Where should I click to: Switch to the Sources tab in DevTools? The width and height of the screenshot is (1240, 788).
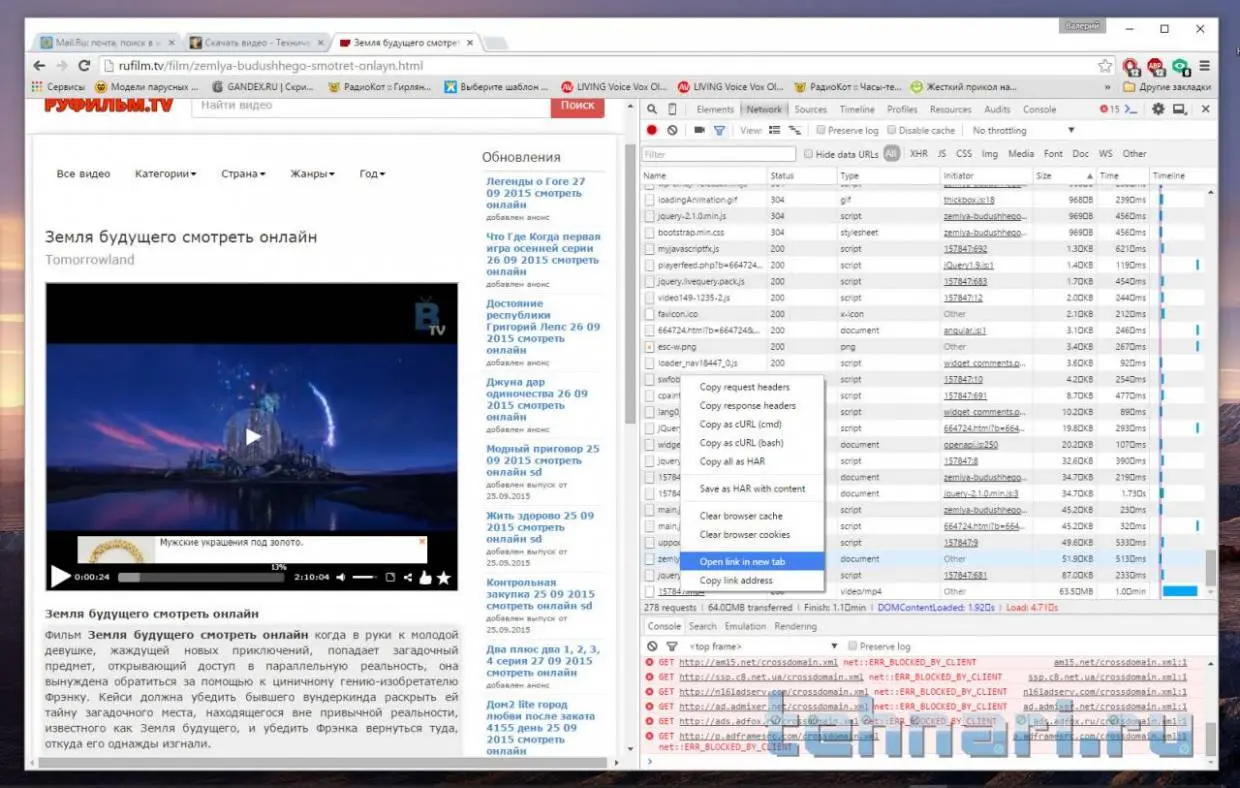pos(810,109)
